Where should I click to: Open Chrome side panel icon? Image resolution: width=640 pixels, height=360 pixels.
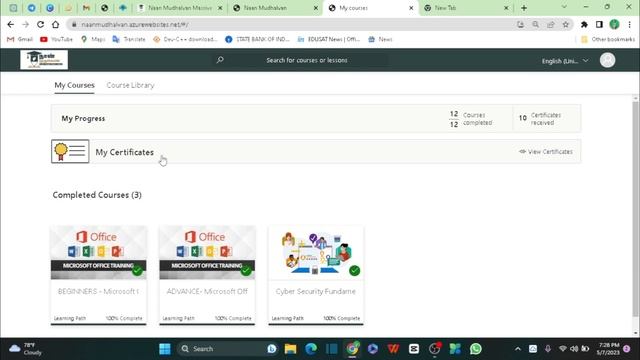pos(599,24)
